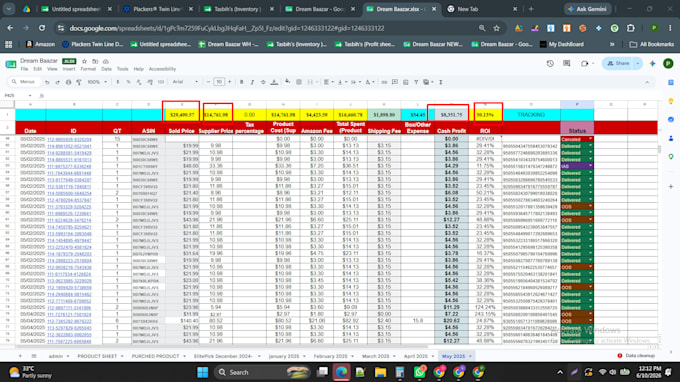This screenshot has height=382, width=680.
Task: Open the browser extensions puzzle icon
Action: (x=631, y=28)
